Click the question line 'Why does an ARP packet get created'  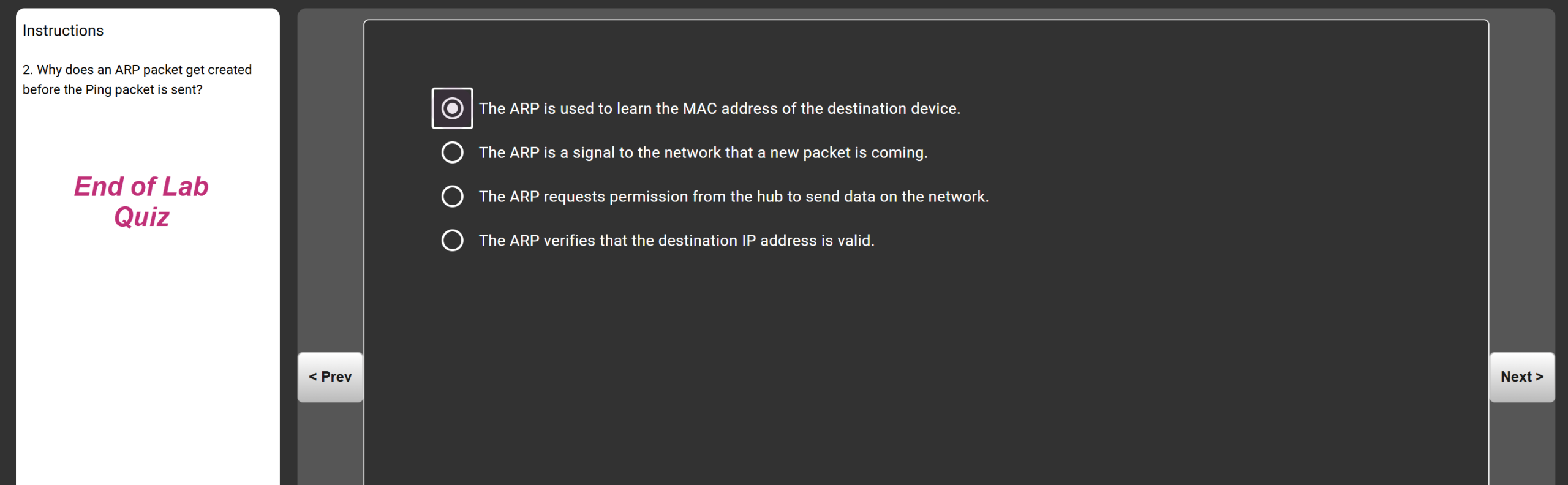[x=137, y=70]
